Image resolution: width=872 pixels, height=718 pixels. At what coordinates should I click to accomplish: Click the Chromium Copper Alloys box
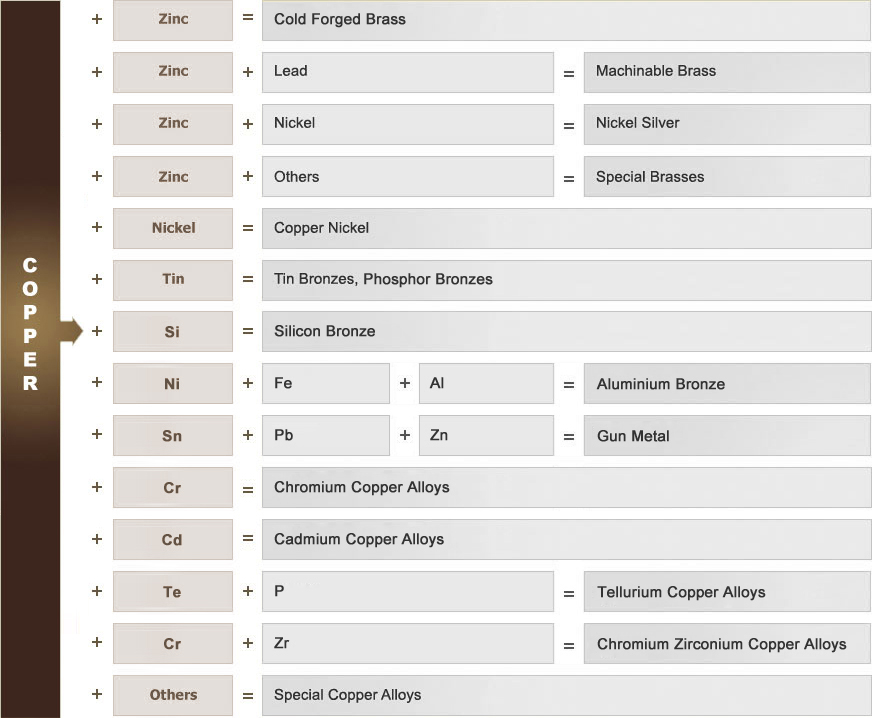(x=566, y=488)
